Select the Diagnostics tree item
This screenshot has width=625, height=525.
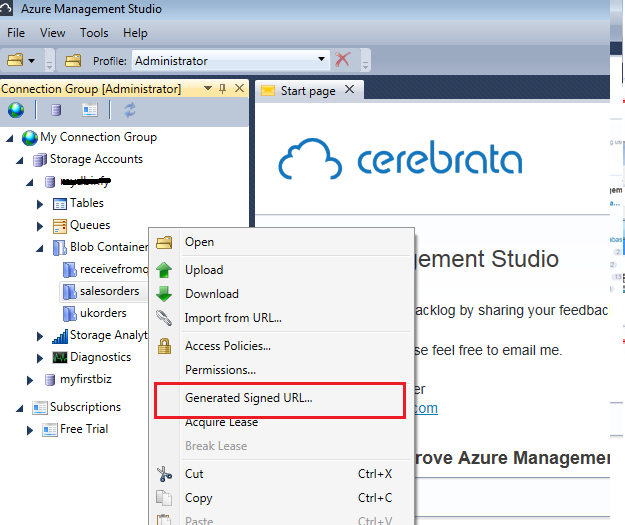100,357
